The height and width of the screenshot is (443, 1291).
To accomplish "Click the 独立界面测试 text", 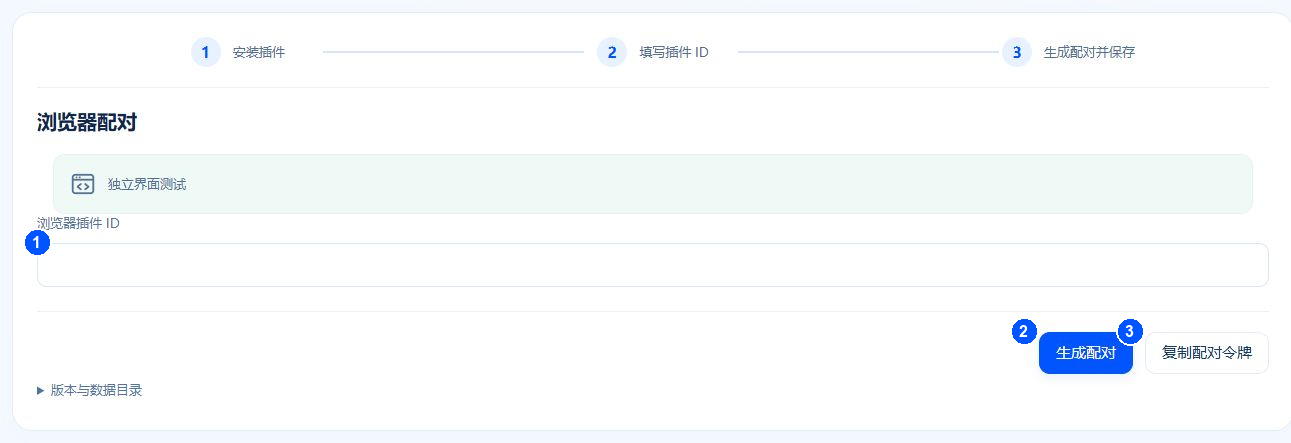I will [147, 184].
